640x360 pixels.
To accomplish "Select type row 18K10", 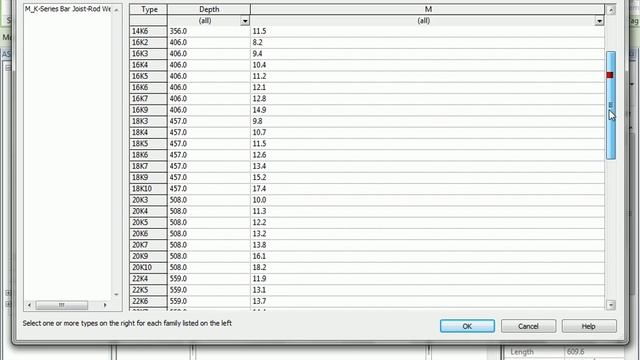I will [367, 189].
